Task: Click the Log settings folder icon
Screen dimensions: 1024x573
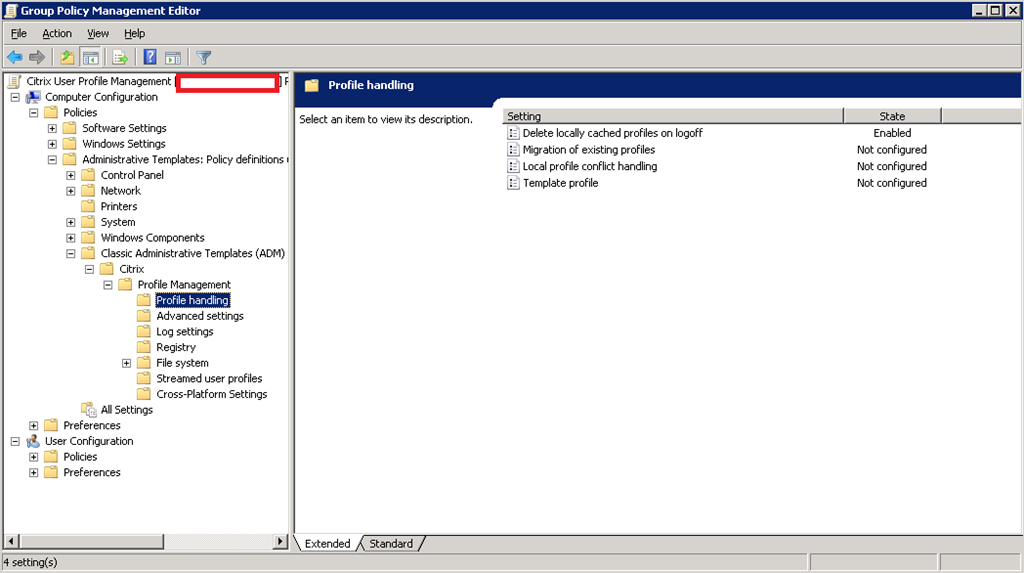Action: point(144,331)
